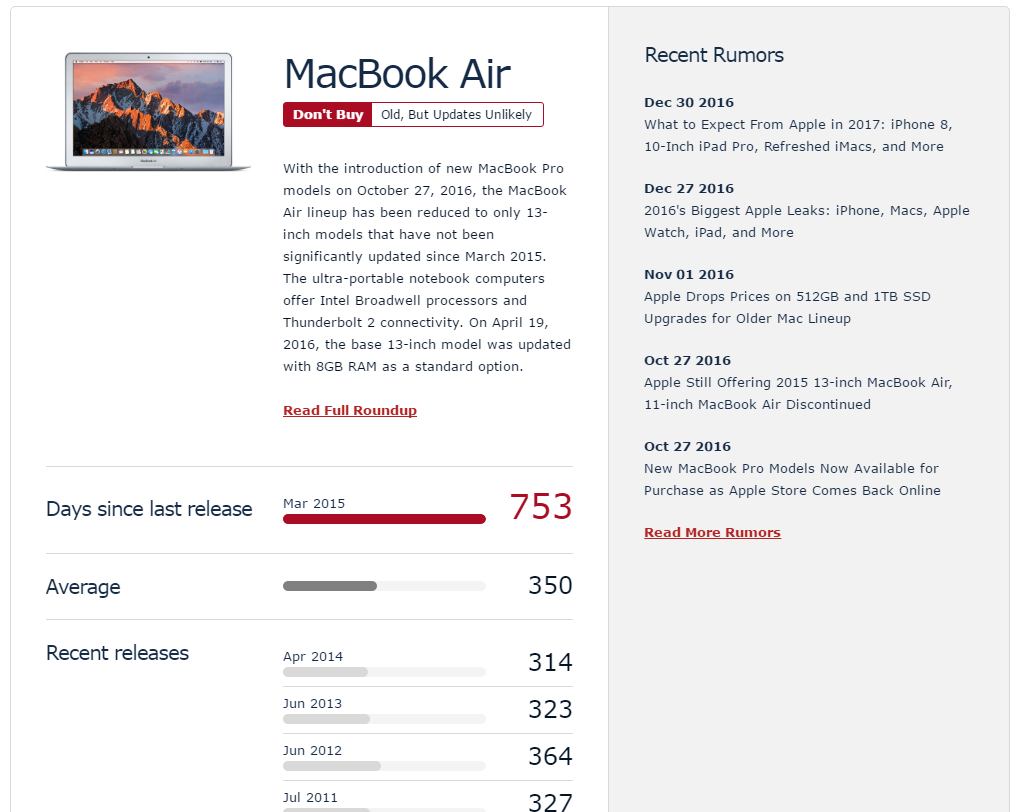Click the 314 days value for Apr 2014
This screenshot has height=812, width=1021.
click(x=550, y=662)
